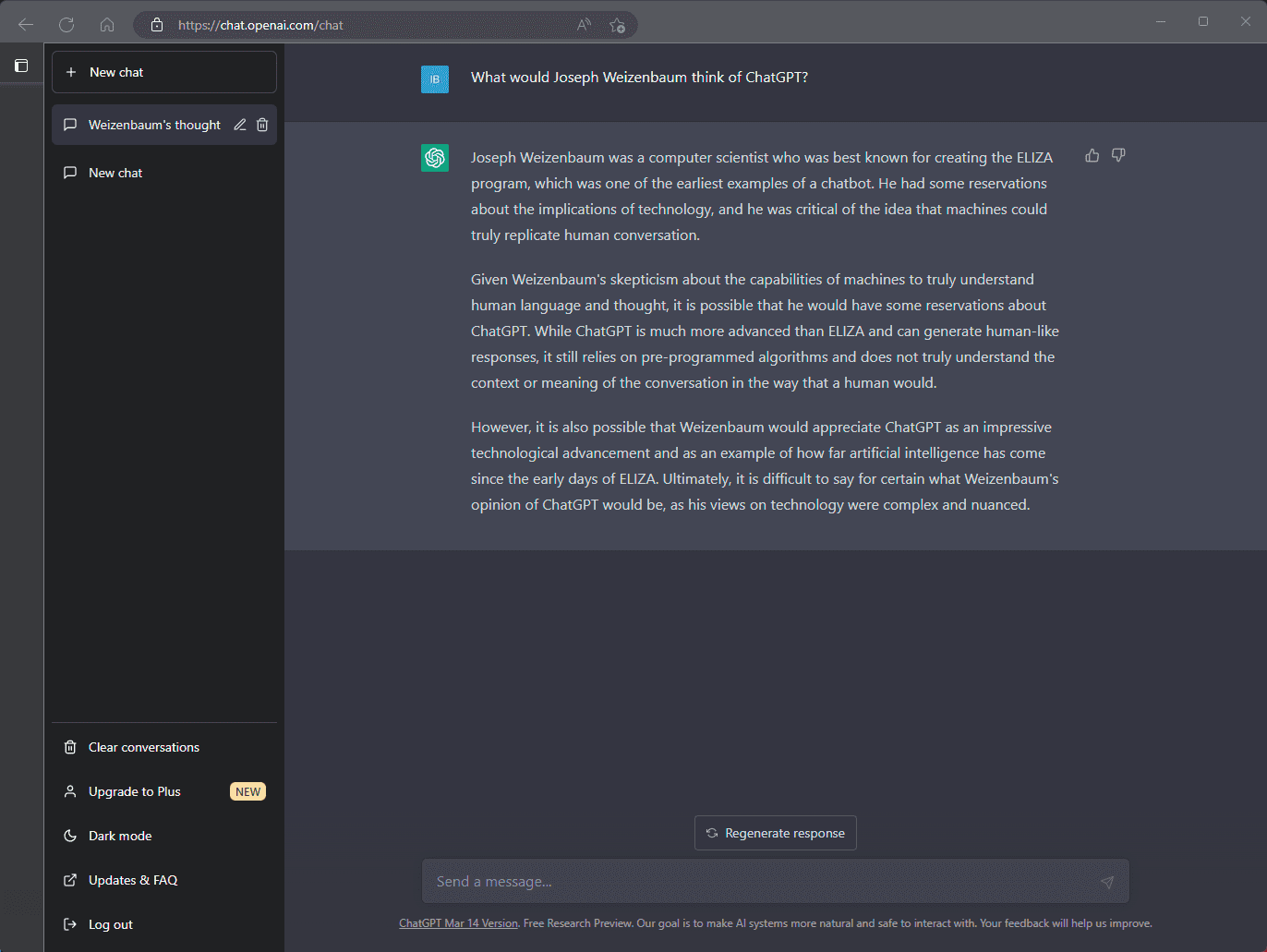Viewport: 1267px width, 952px height.
Task: Delete Weizenbaum's thought with trash icon
Action: pyautogui.click(x=262, y=125)
